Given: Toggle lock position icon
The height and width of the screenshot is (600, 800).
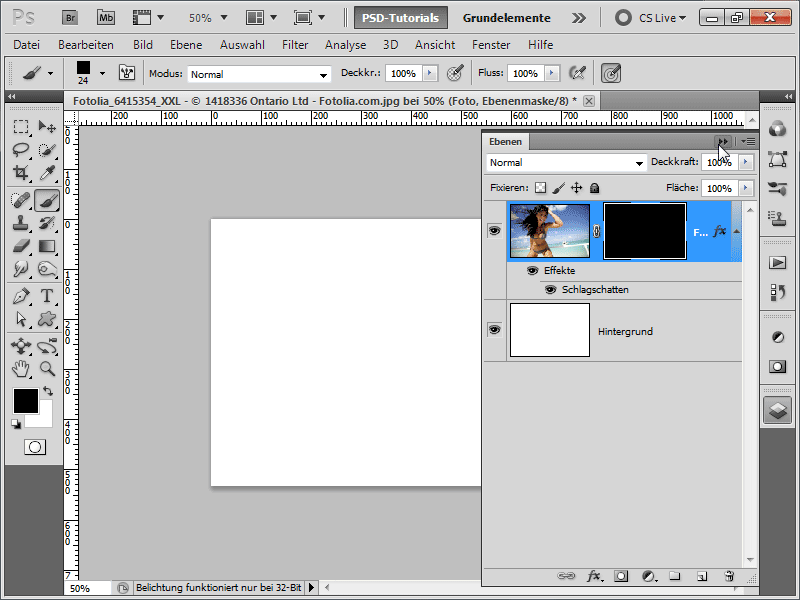Looking at the screenshot, I should 577,188.
